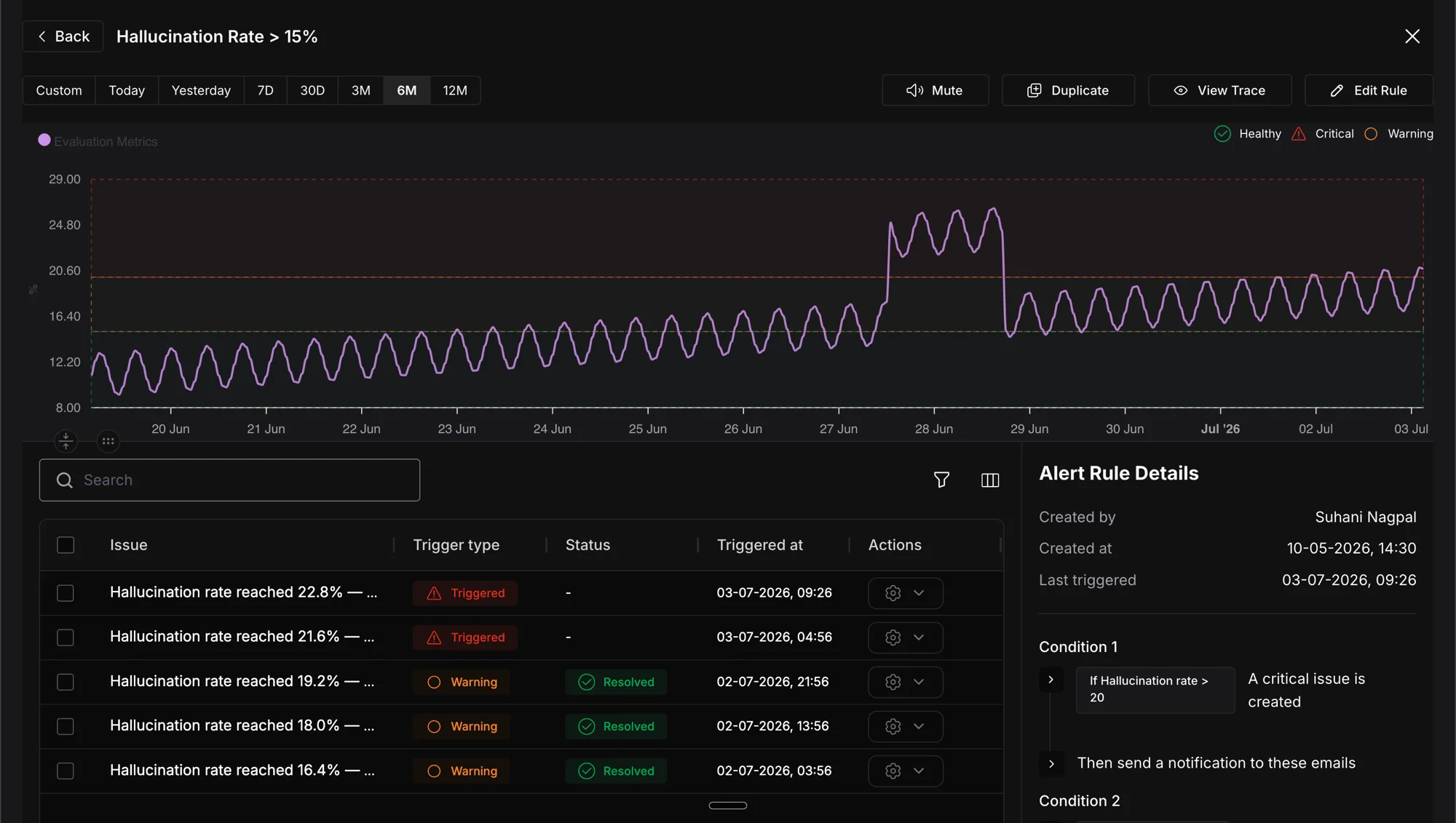1456x823 pixels.
Task: Expand actions dropdown for 18.0% issue
Action: 919,726
